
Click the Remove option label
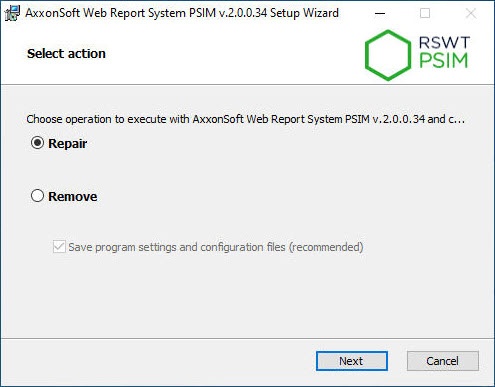(x=73, y=196)
